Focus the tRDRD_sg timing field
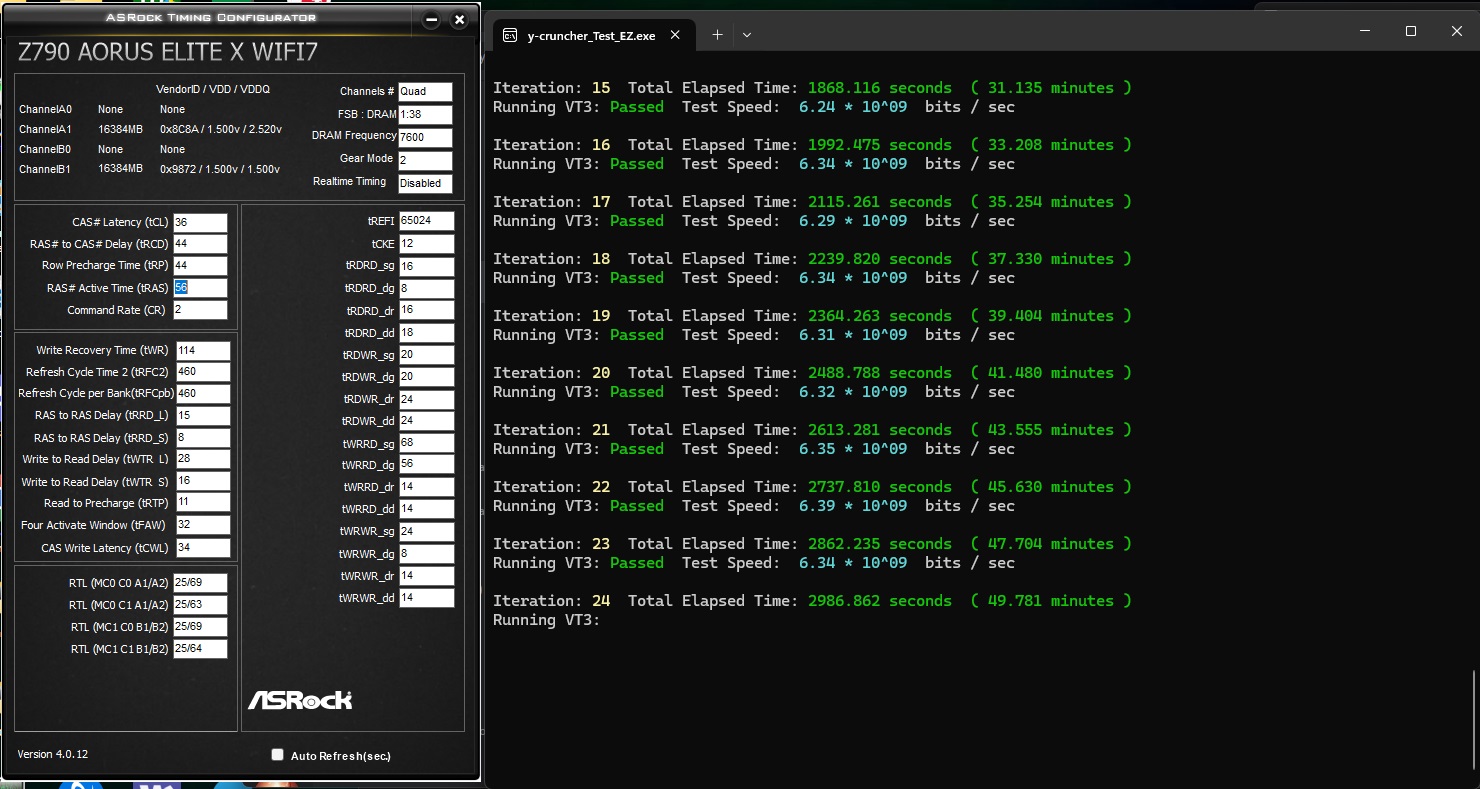This screenshot has height=789, width=1480. click(426, 267)
